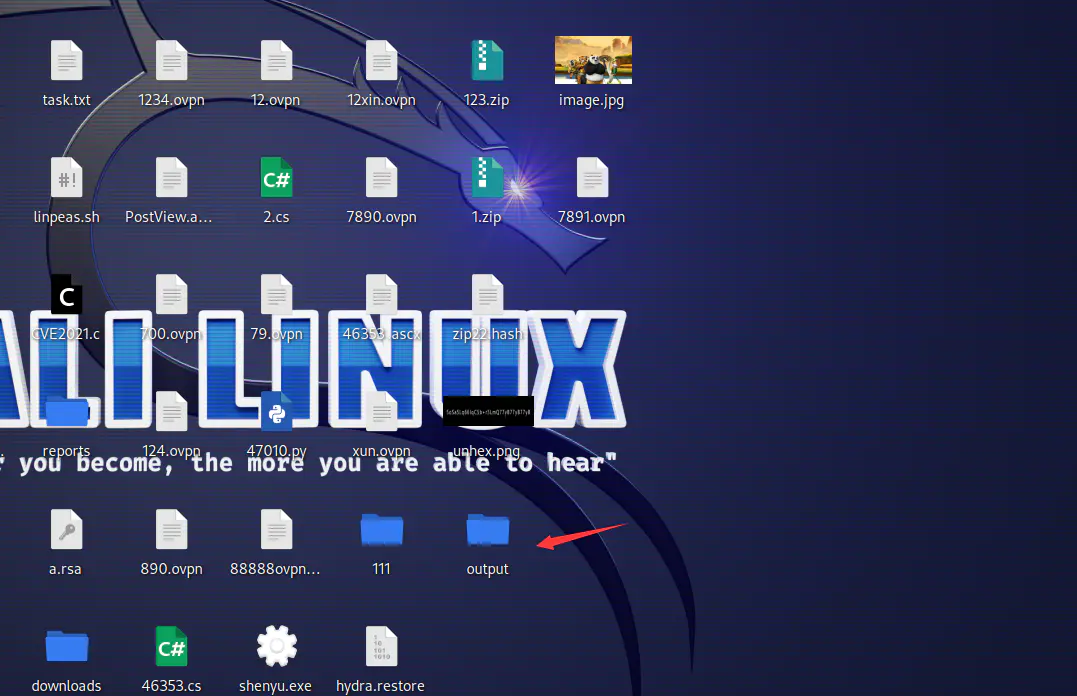
Task: Click the 890.ovpn file icon
Action: [172, 529]
